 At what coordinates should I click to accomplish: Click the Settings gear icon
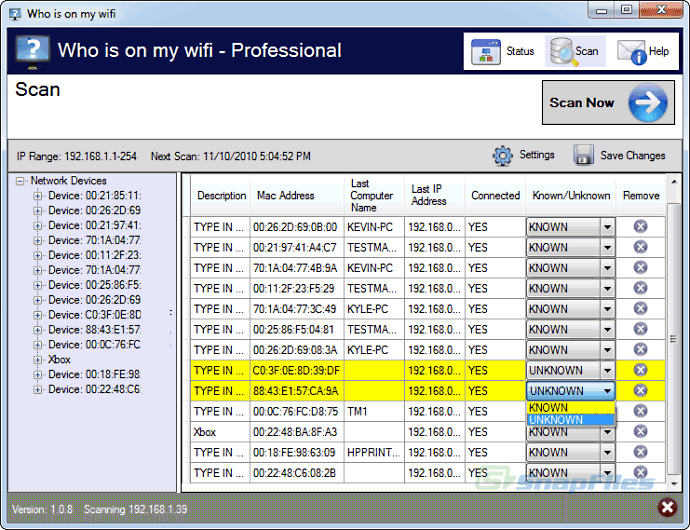[x=503, y=155]
